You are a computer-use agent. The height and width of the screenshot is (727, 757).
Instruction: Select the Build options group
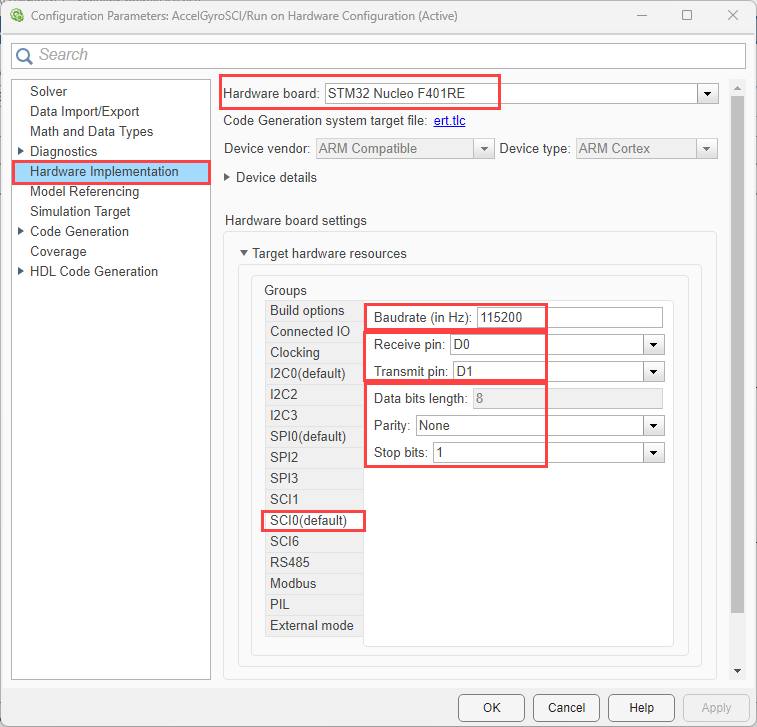click(307, 311)
